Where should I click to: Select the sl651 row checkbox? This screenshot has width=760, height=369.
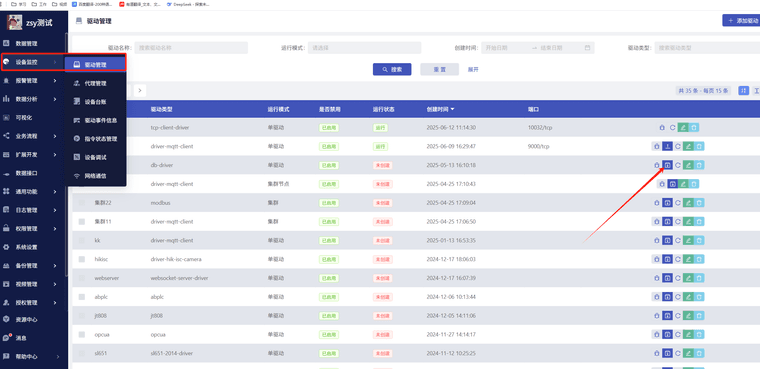tap(81, 353)
